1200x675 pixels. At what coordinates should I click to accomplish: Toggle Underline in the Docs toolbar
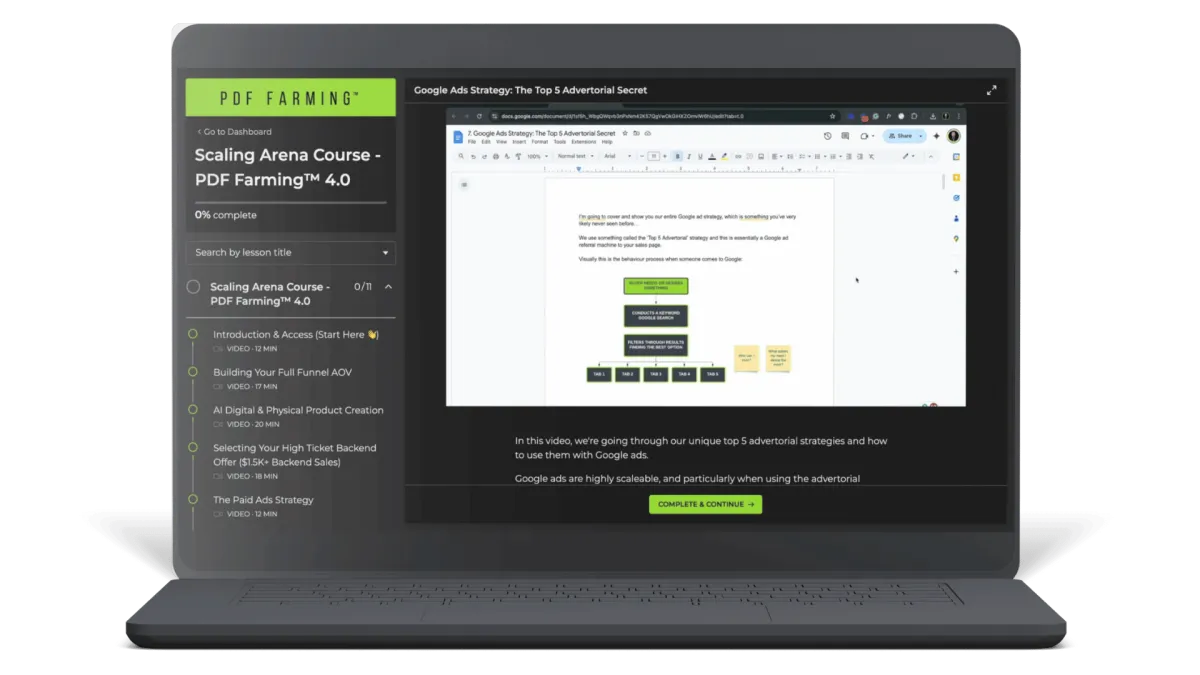click(x=700, y=156)
